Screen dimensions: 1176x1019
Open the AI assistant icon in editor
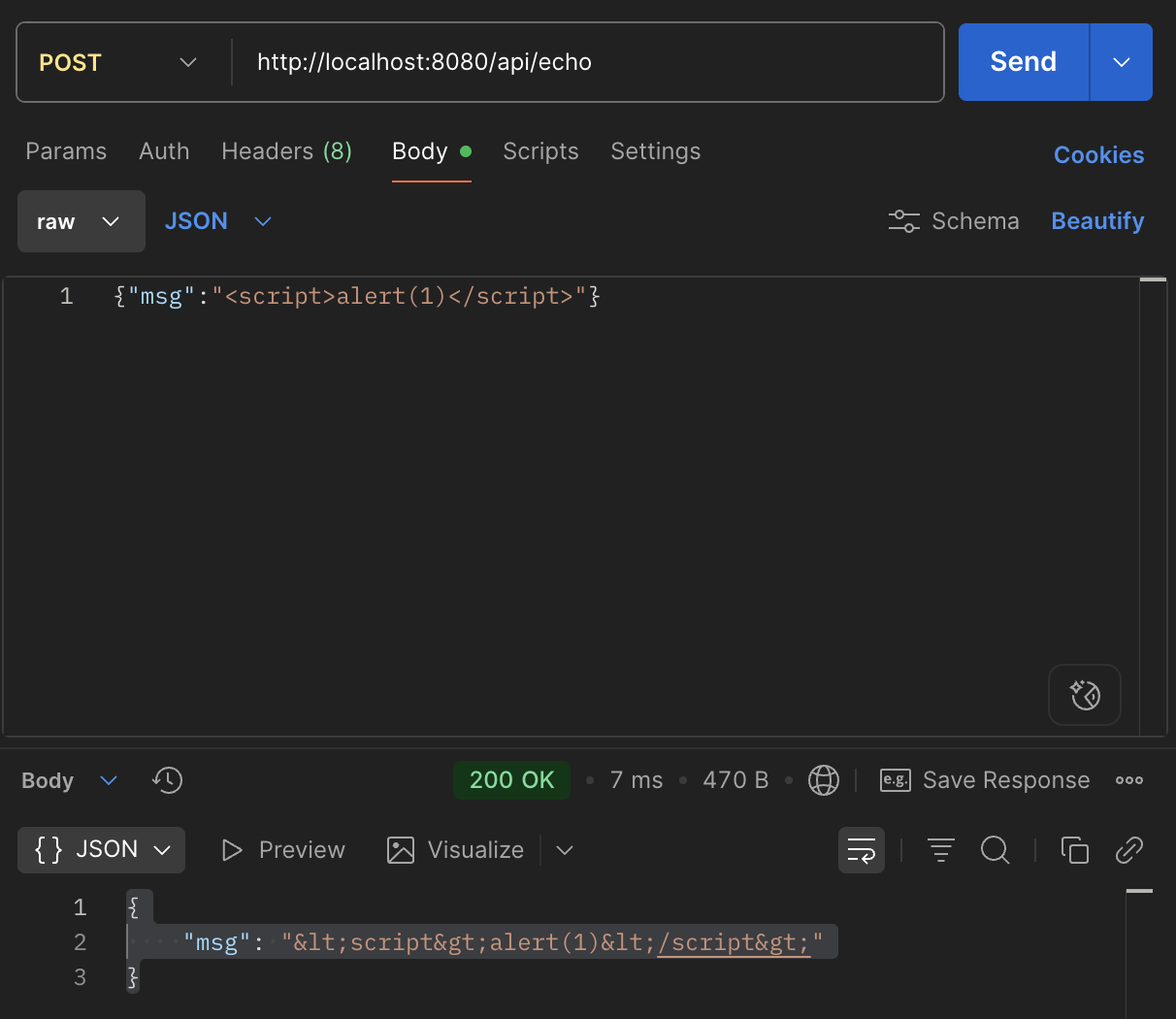click(x=1085, y=695)
